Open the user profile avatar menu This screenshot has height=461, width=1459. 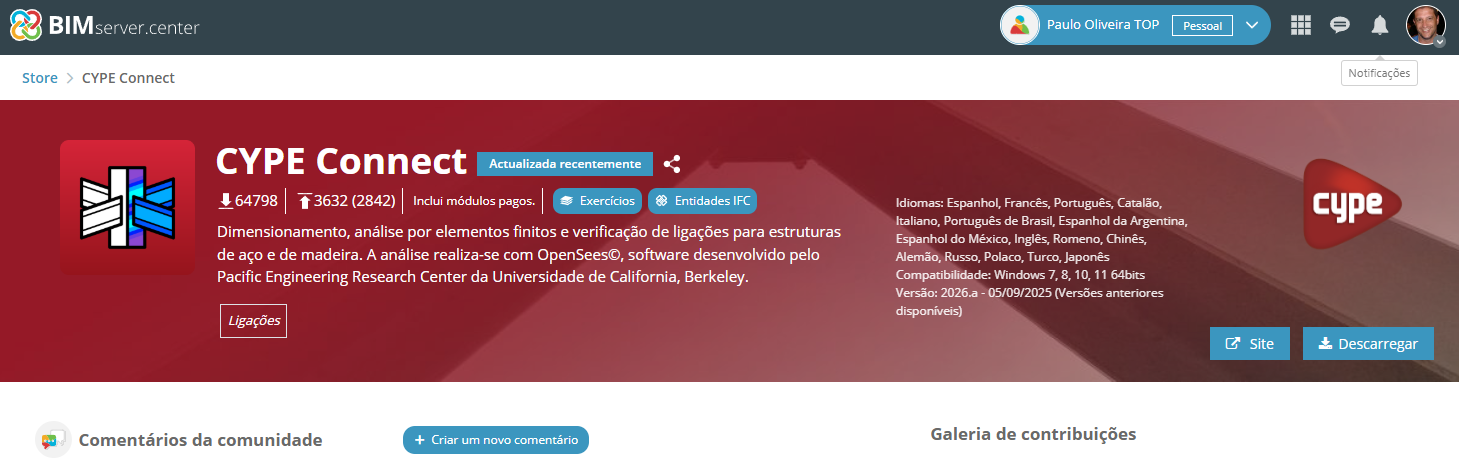coord(1425,26)
